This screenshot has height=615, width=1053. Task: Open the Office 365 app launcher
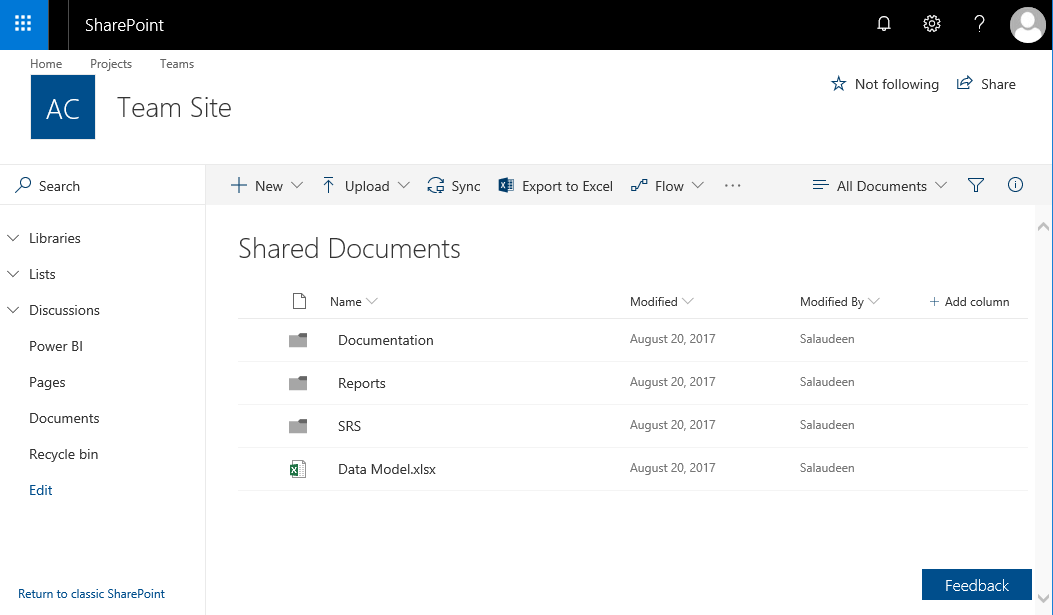tap(22, 24)
